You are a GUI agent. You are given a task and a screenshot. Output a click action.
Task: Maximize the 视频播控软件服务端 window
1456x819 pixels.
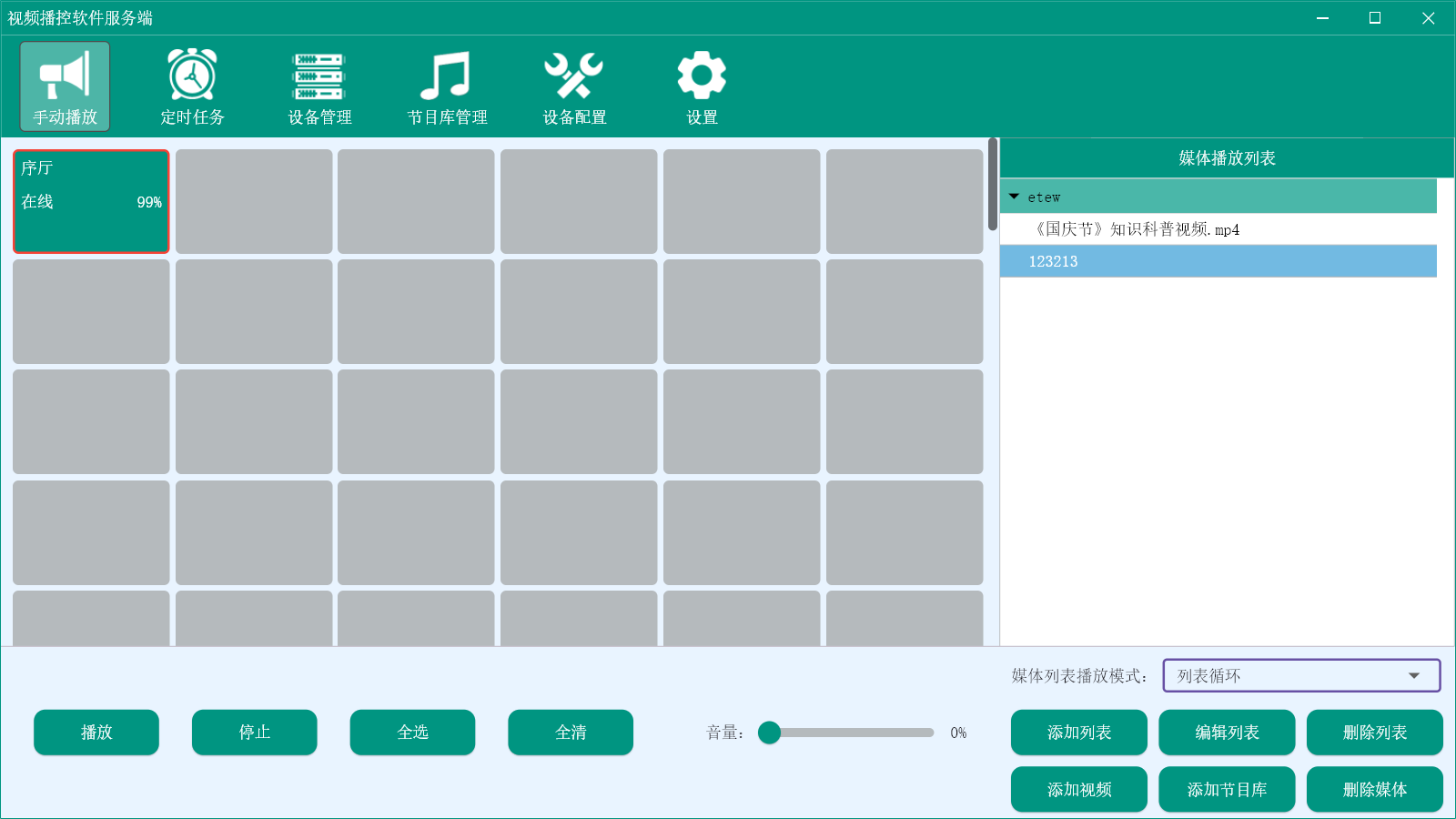point(1375,18)
